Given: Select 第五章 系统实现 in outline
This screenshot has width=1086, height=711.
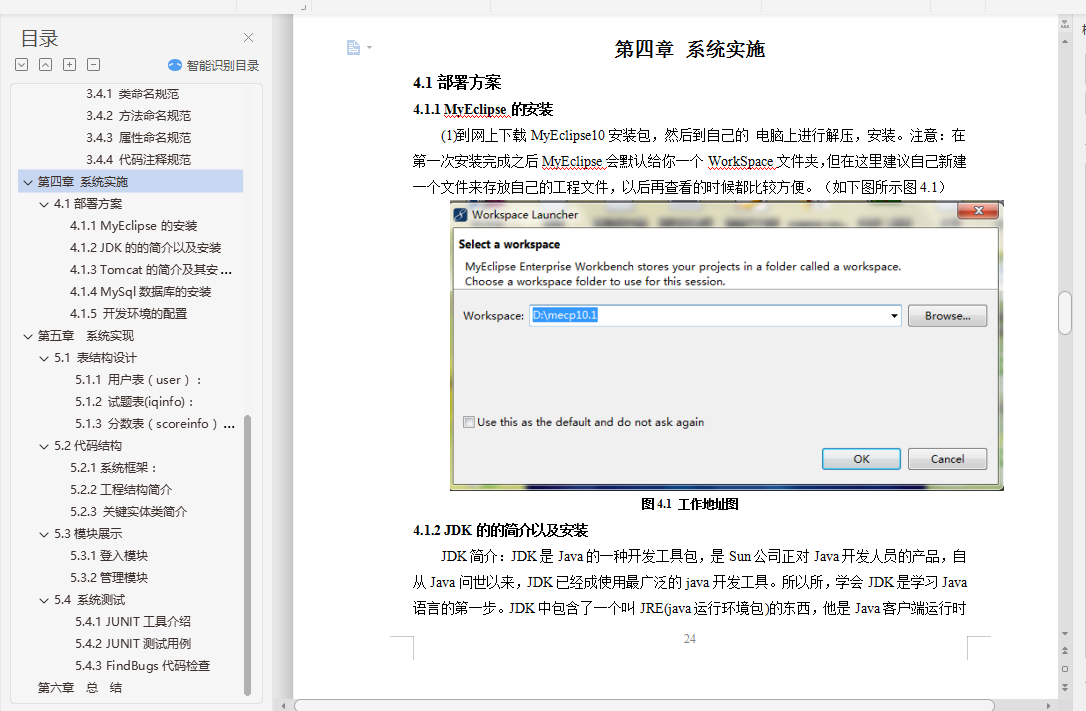Looking at the screenshot, I should [x=86, y=336].
